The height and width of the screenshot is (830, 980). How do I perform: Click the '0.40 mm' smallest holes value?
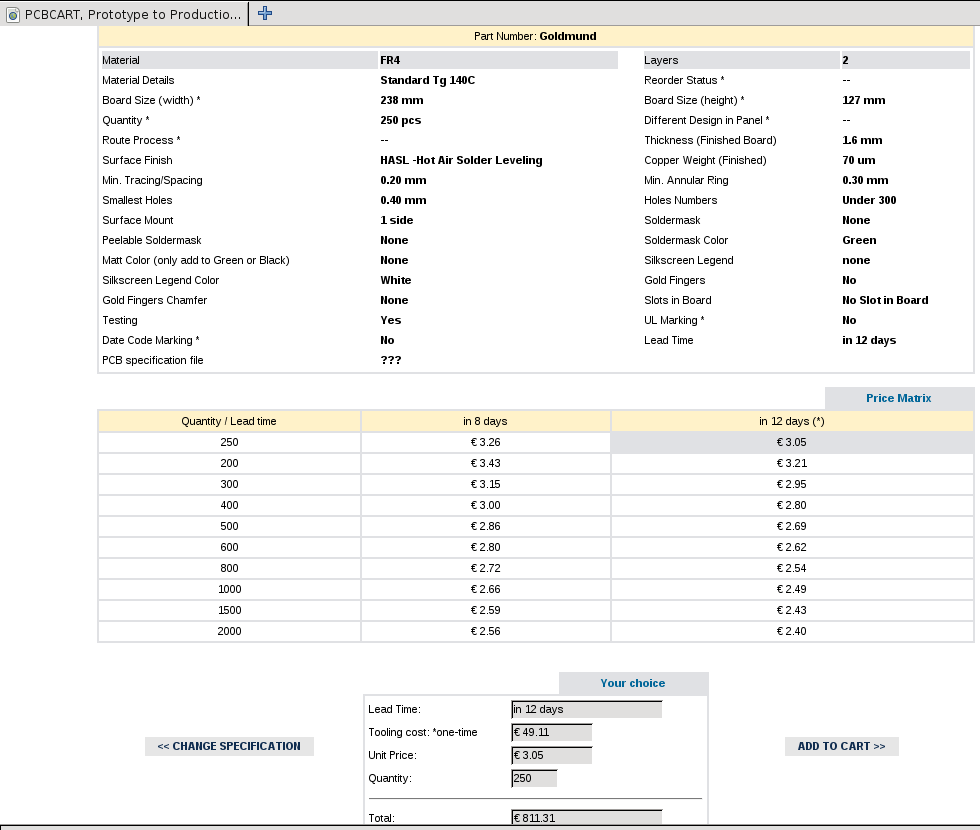(x=403, y=200)
